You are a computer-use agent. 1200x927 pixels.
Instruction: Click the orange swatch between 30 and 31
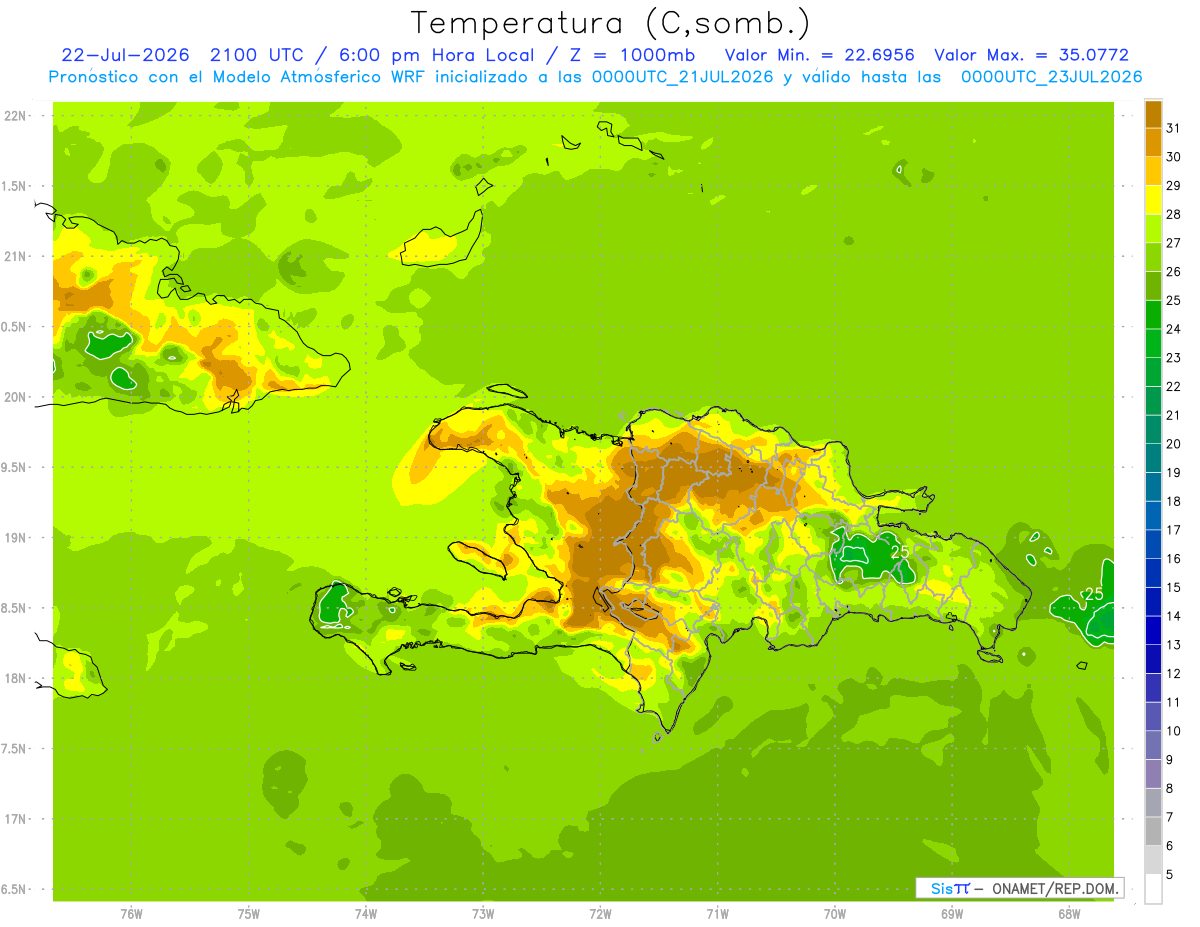click(x=1153, y=142)
